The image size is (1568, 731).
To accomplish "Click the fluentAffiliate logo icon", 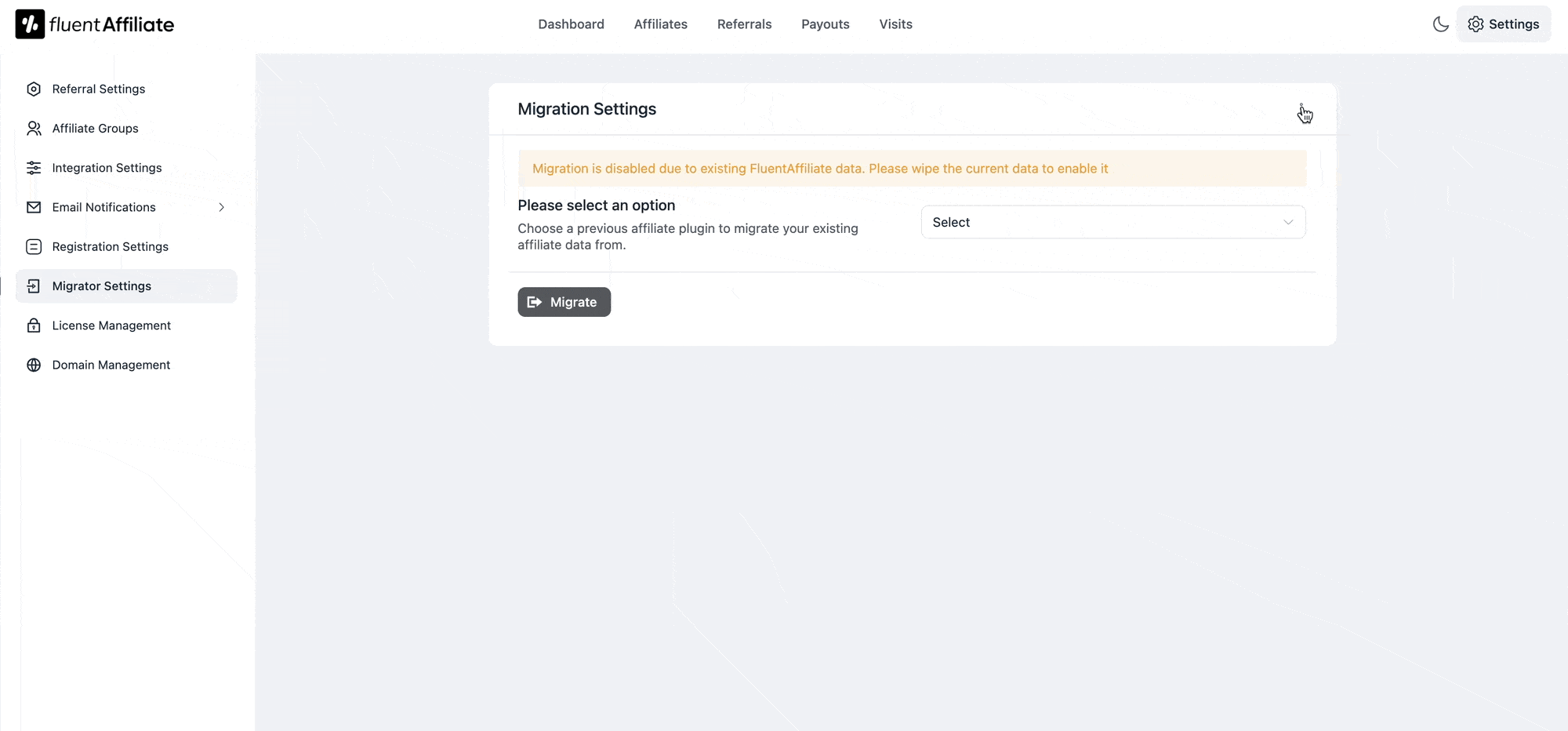I will point(30,24).
